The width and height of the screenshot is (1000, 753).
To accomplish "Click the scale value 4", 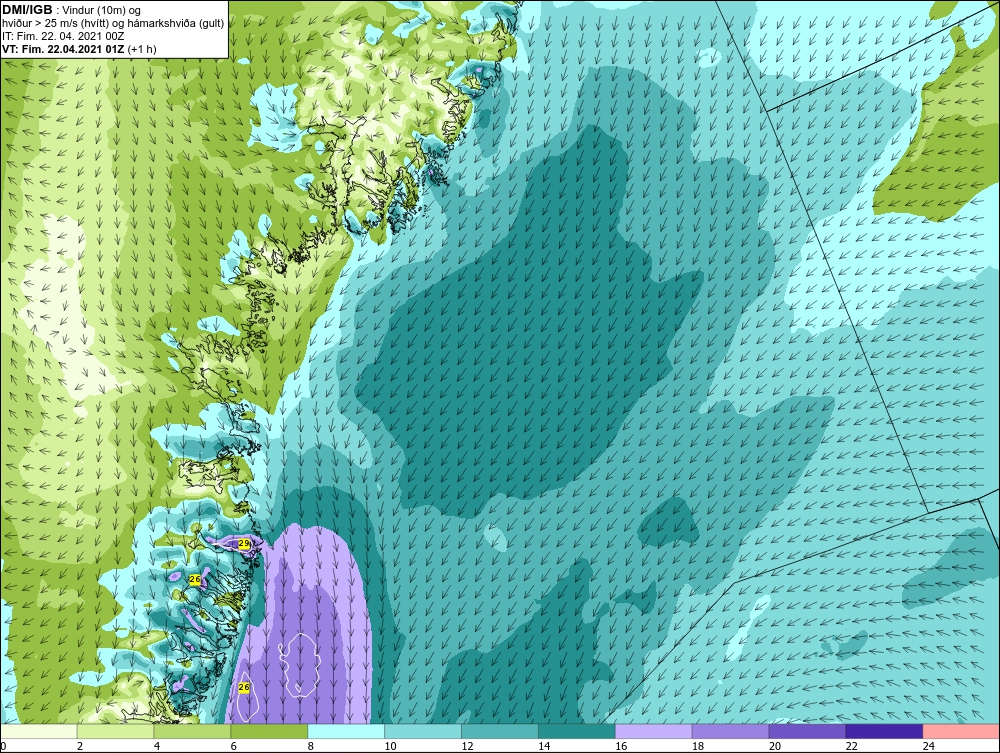I will click(157, 746).
